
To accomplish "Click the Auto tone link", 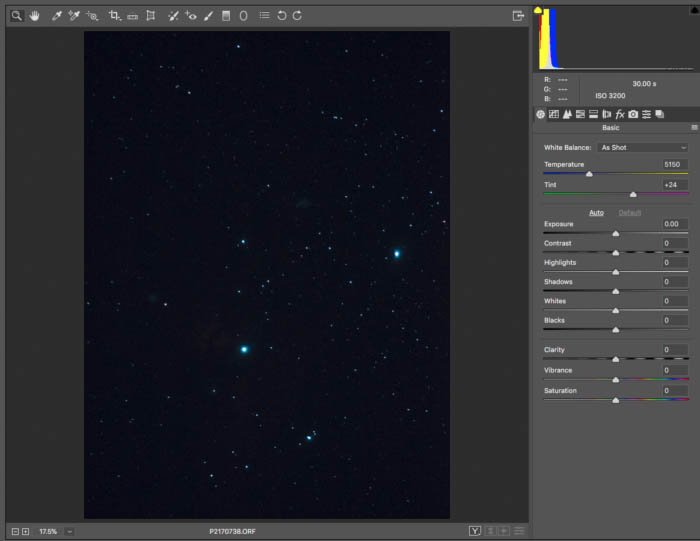I will (596, 212).
